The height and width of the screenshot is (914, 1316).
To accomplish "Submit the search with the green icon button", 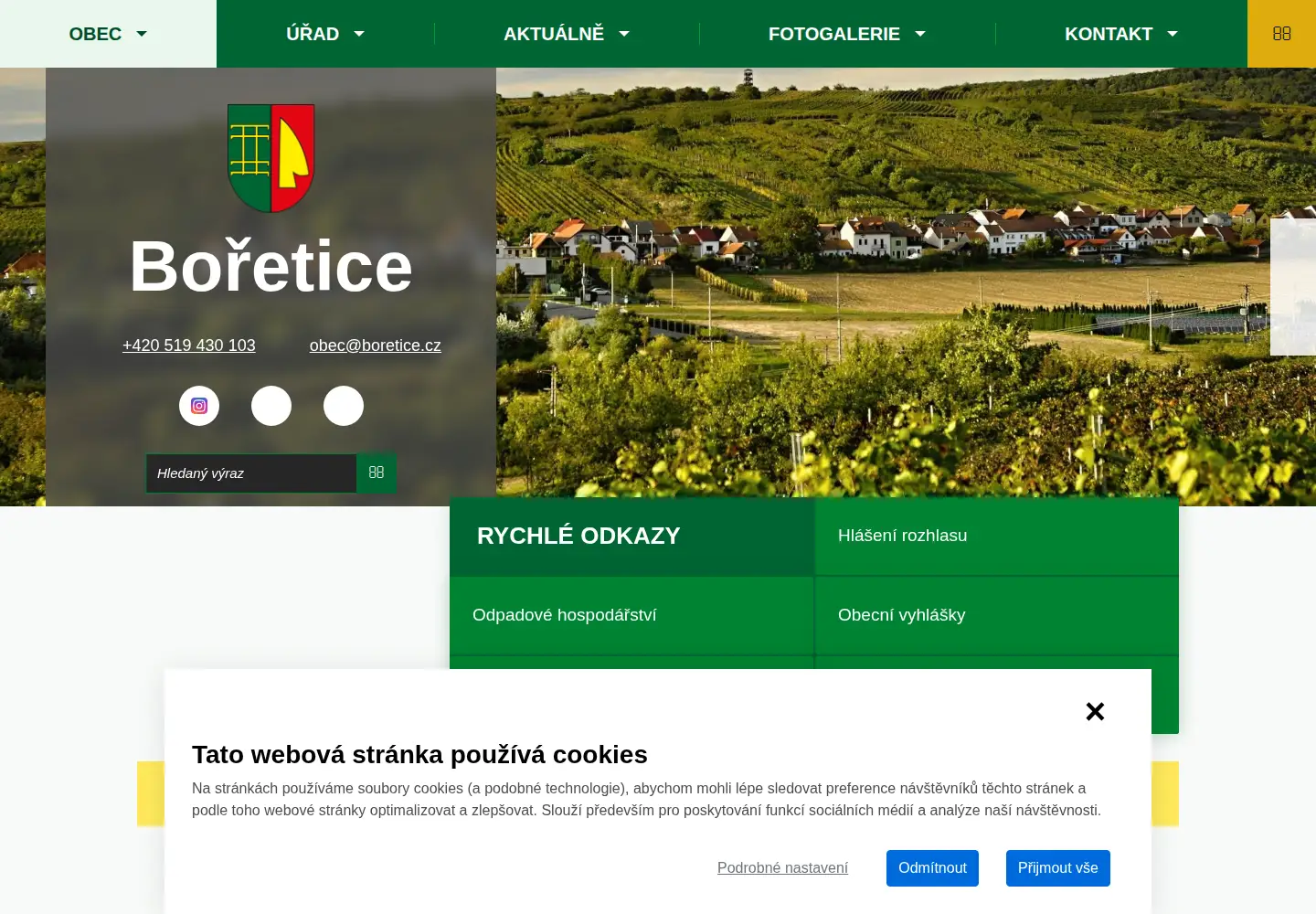I will [377, 473].
